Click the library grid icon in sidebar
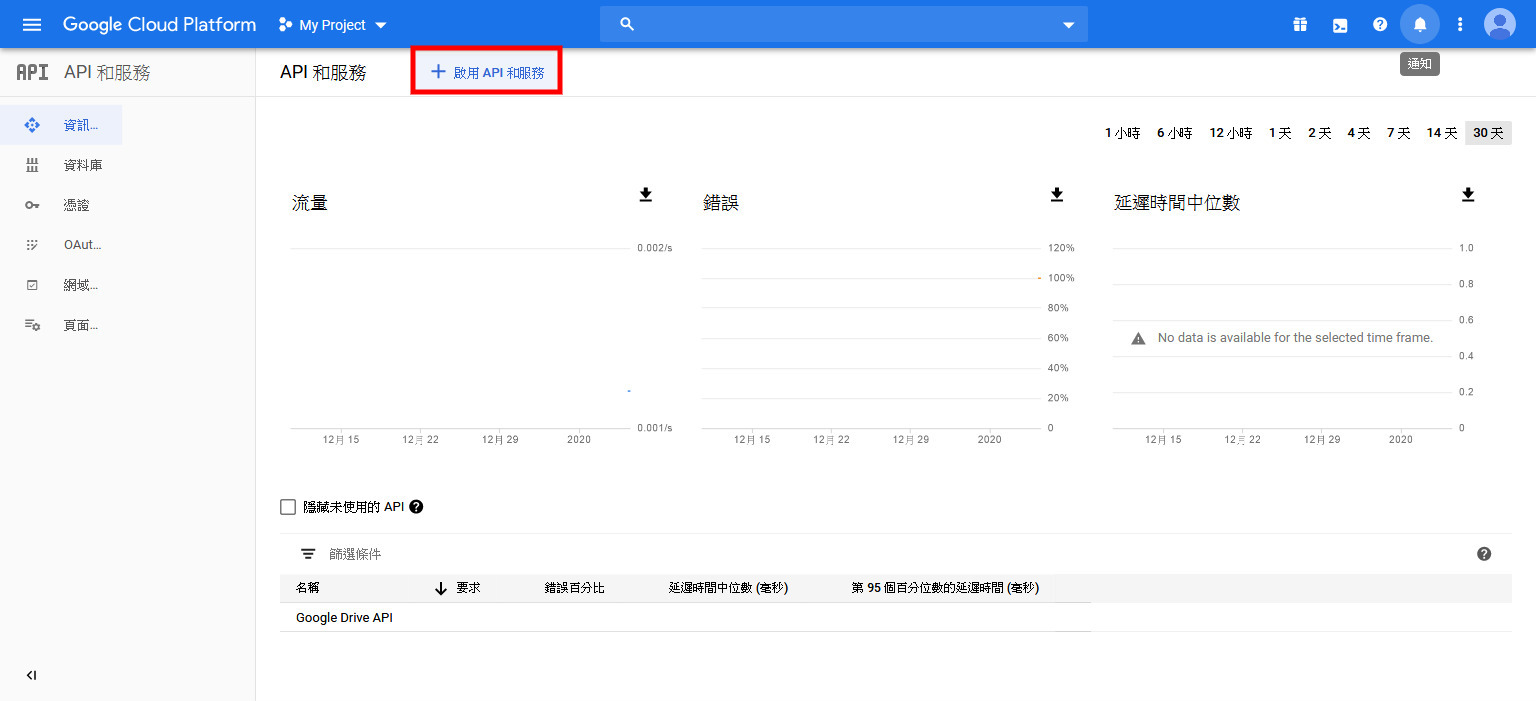1536x701 pixels. 32,165
